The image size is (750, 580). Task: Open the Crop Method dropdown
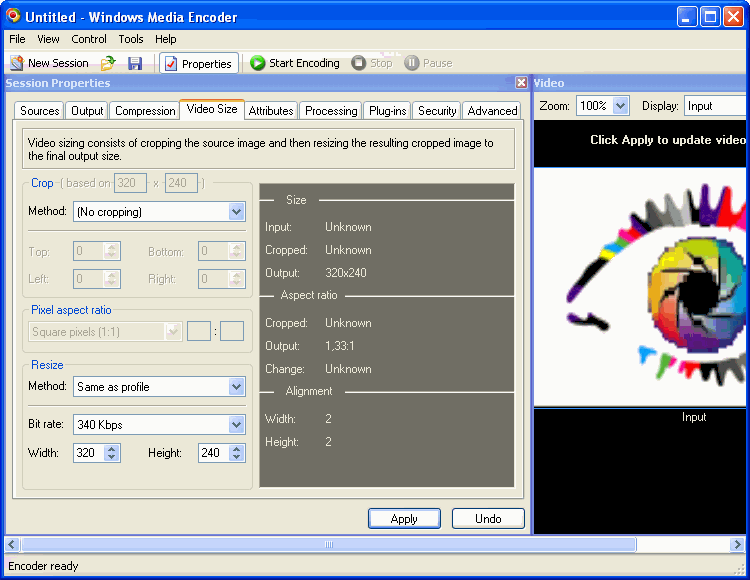tap(236, 212)
